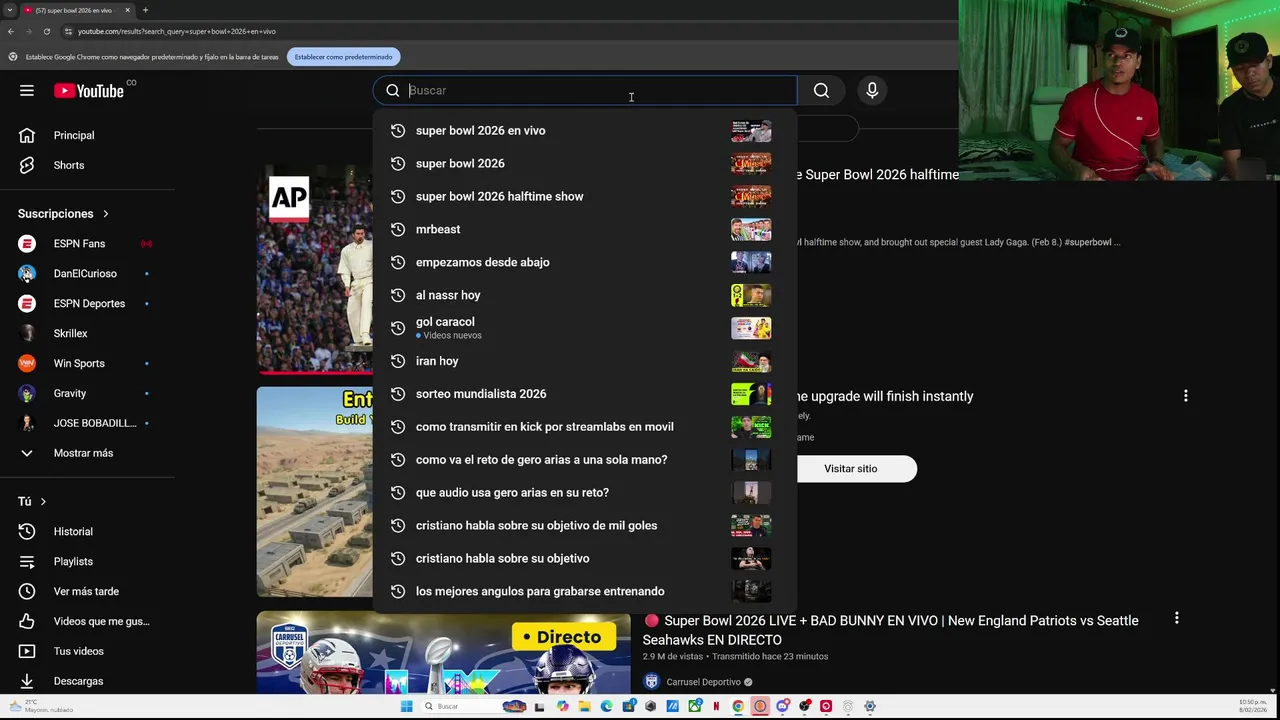Click history icon beside 'mrbeast' suggestion
The width and height of the screenshot is (1280, 720).
pyautogui.click(x=398, y=229)
